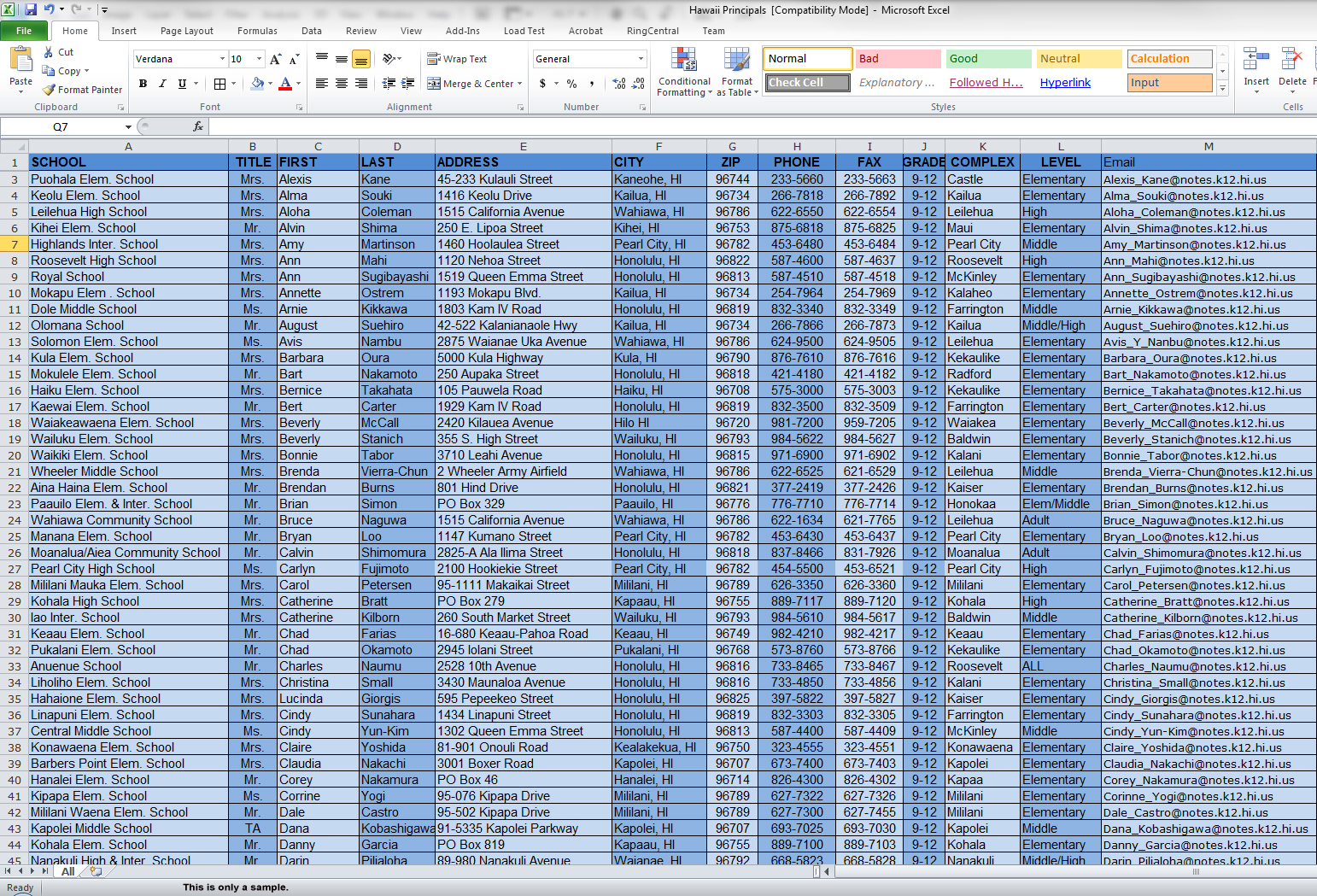1317x896 pixels.
Task: Click the Delete Cells icon
Action: 1291,60
